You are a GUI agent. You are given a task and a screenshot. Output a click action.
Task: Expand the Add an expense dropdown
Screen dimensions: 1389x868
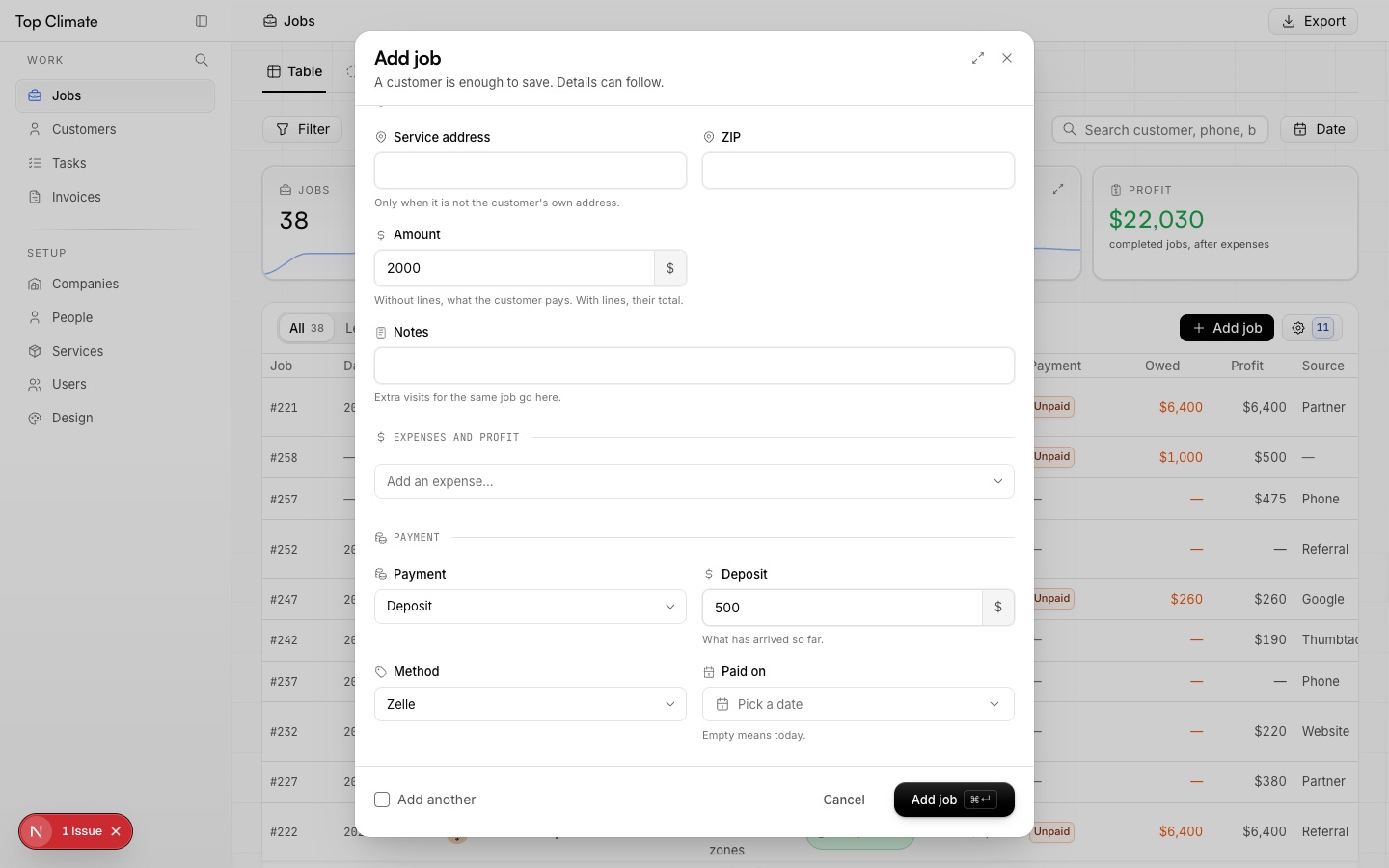[x=694, y=481]
